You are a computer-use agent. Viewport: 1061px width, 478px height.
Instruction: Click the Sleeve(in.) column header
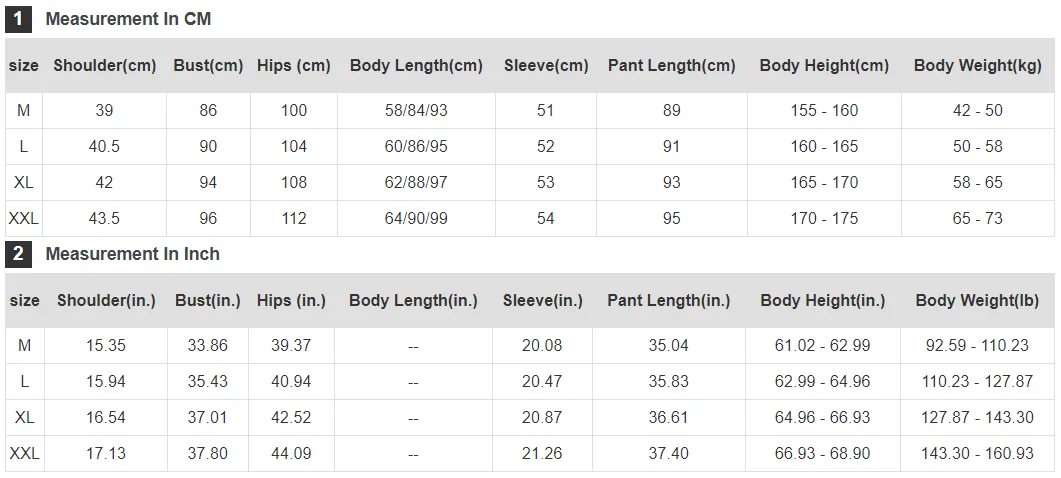coord(543,301)
